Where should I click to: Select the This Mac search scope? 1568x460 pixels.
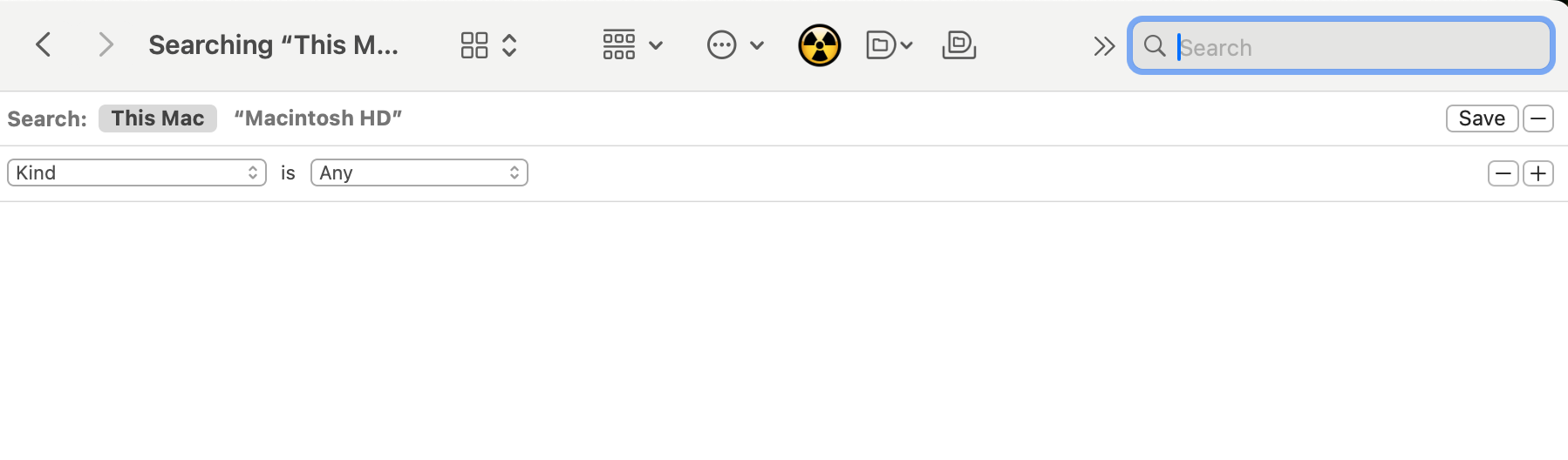pyautogui.click(x=158, y=118)
